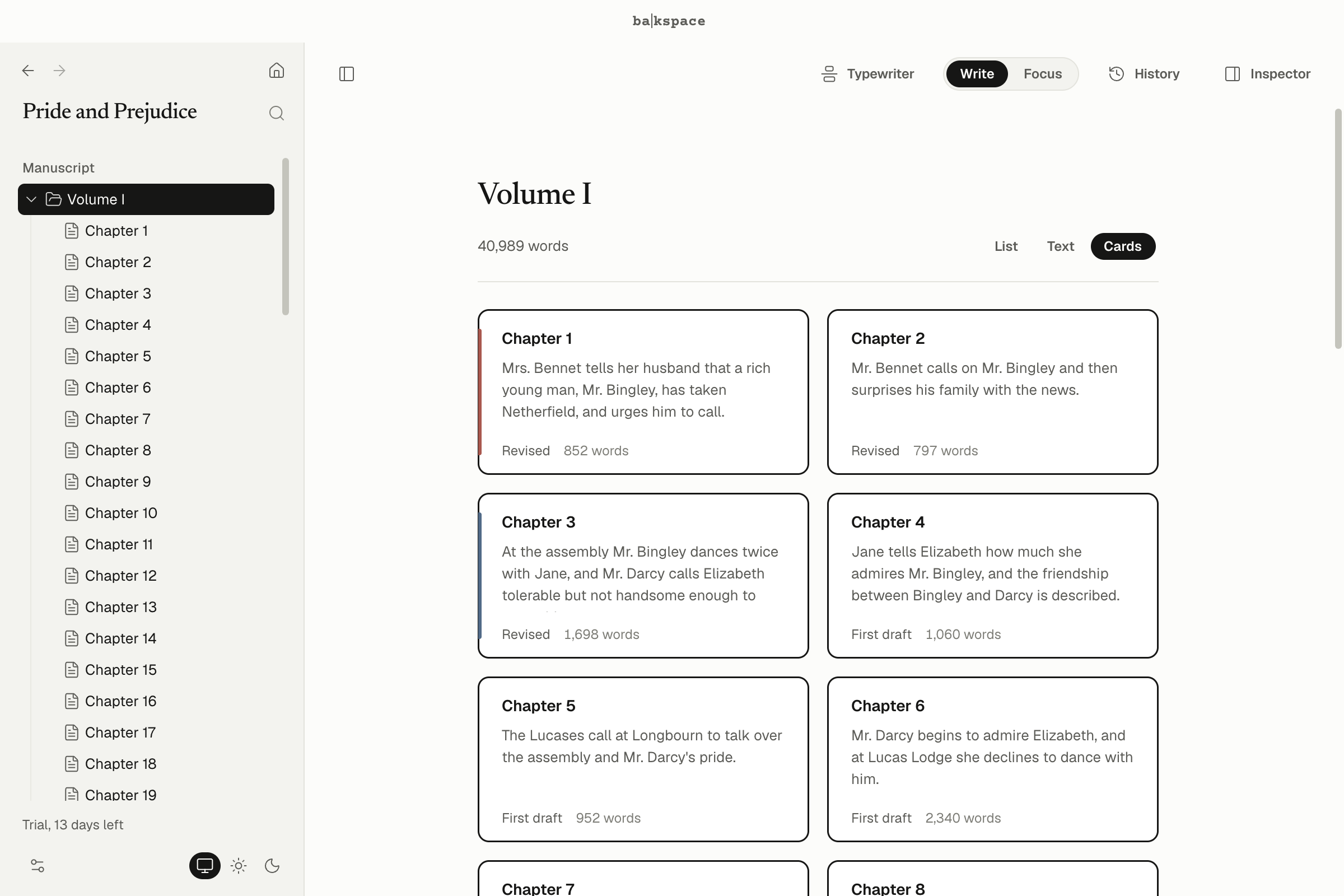Open the Chapter 3 card
Image resolution: width=1344 pixels, height=896 pixels.
pyautogui.click(x=643, y=576)
